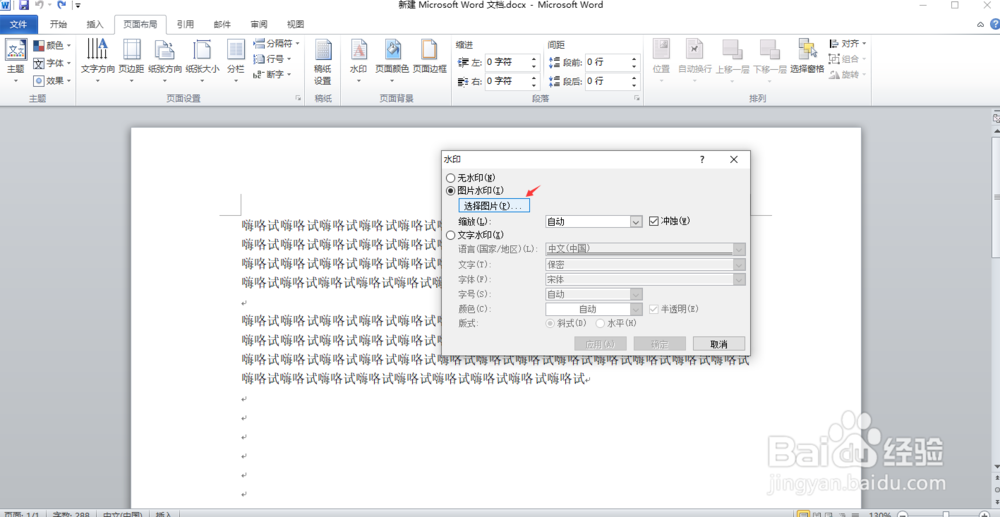The width and height of the screenshot is (1000, 517).
Task: Click the watermark dialog help question mark
Action: click(x=702, y=159)
